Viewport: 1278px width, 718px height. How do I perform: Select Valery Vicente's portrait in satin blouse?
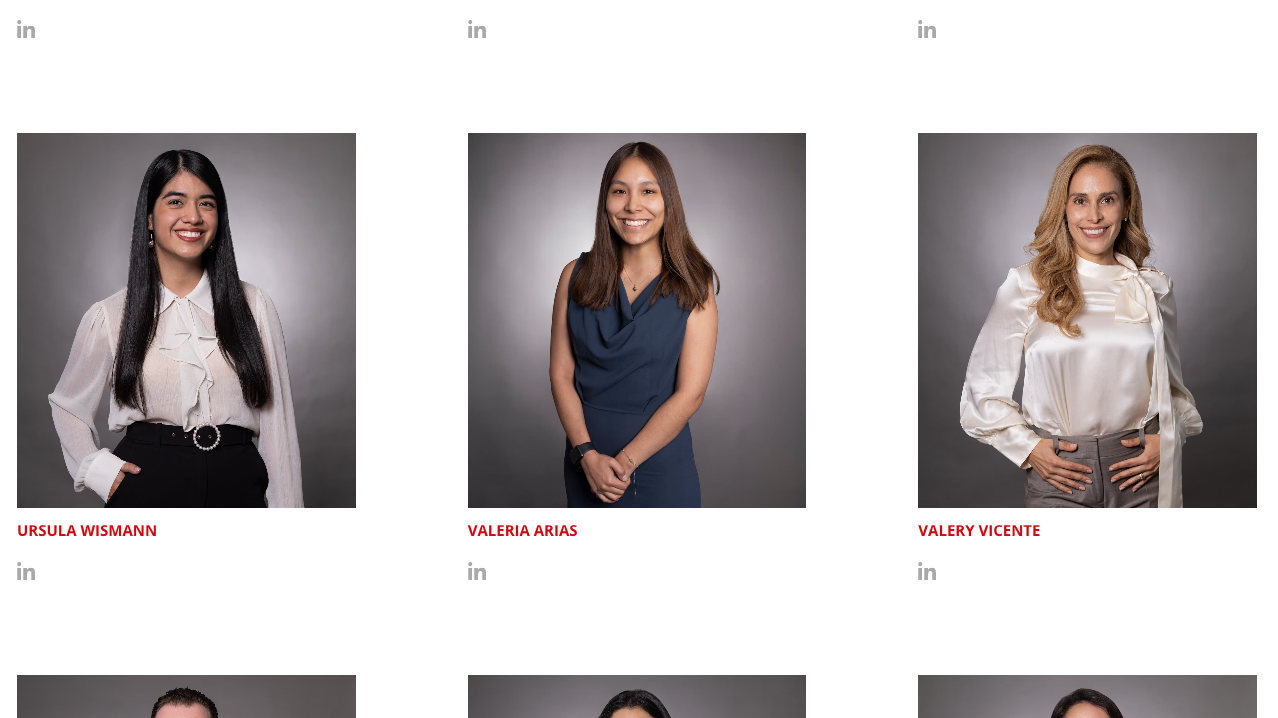[1087, 320]
